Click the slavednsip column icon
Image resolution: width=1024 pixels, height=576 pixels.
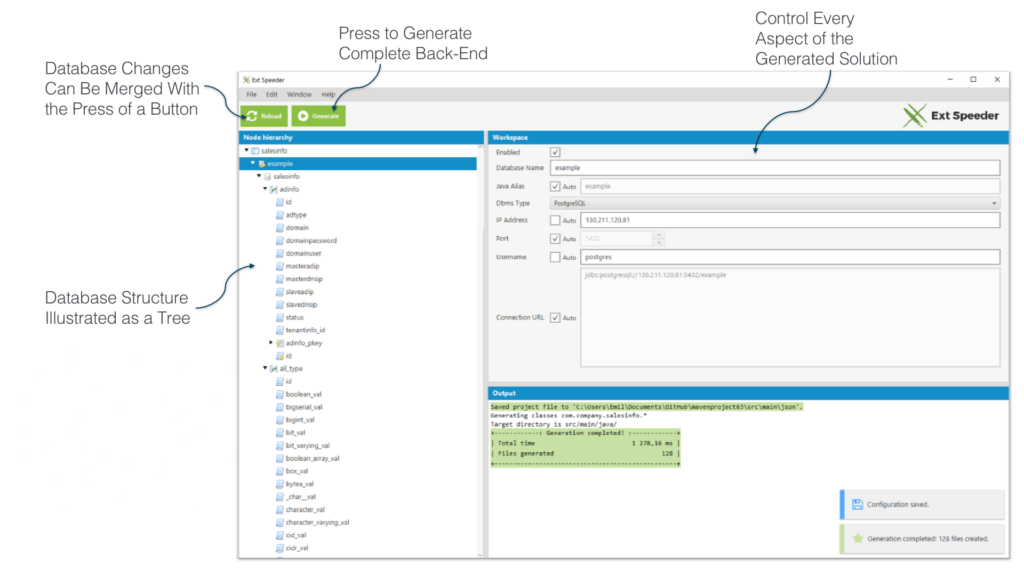280,304
